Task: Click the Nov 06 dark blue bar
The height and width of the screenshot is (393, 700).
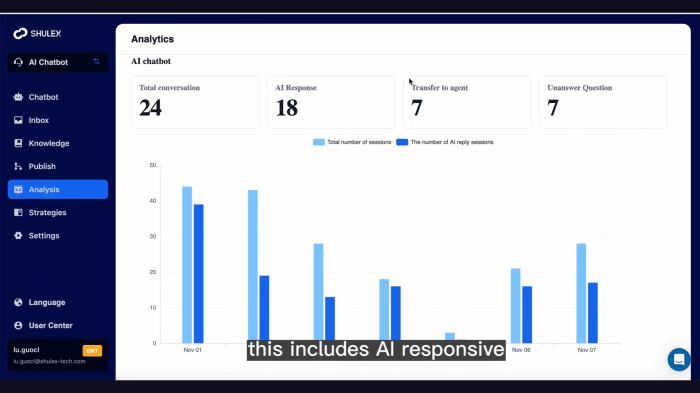Action: [x=527, y=315]
